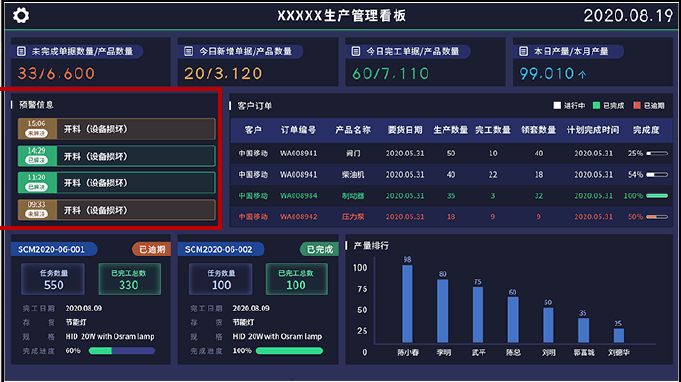Click the 未完成单据数量 document icon
Image resolution: width=681 pixels, height=382 pixels.
(x=21, y=52)
